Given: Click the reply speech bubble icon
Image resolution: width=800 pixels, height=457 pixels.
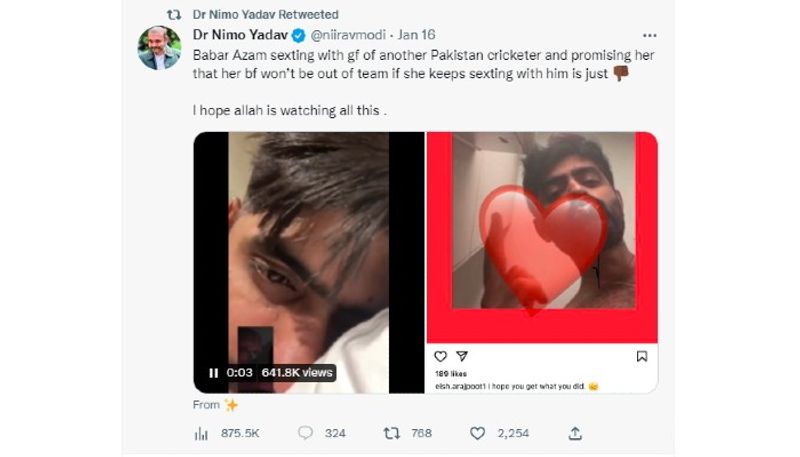Looking at the screenshot, I should coord(305,433).
